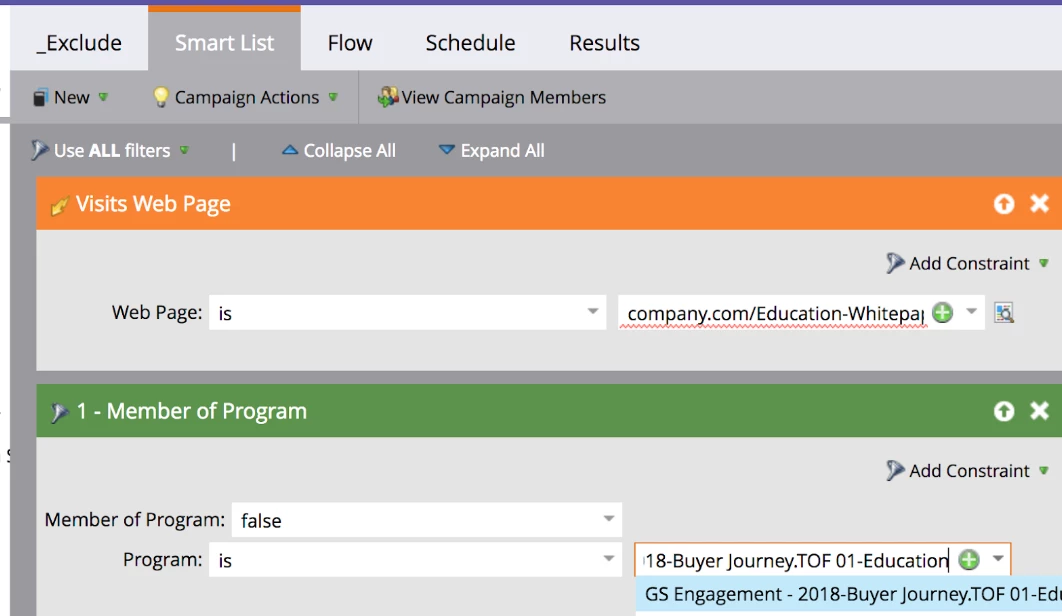Add Constraint to Visits Web Page trigger
Screen dimensions: 1062x616
pos(968,263)
